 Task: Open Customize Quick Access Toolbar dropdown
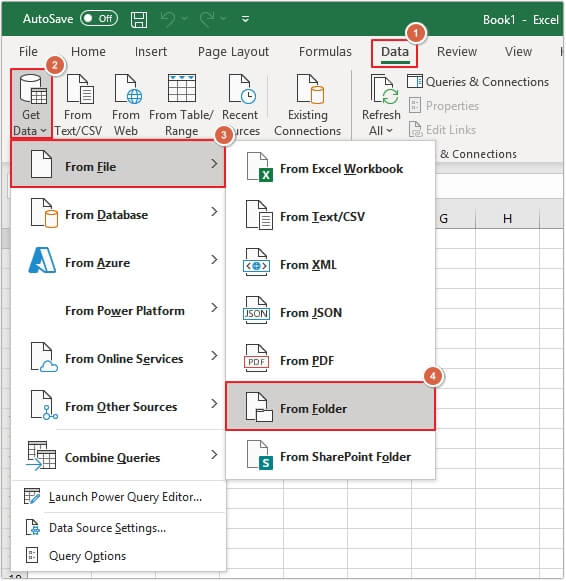tap(245, 19)
